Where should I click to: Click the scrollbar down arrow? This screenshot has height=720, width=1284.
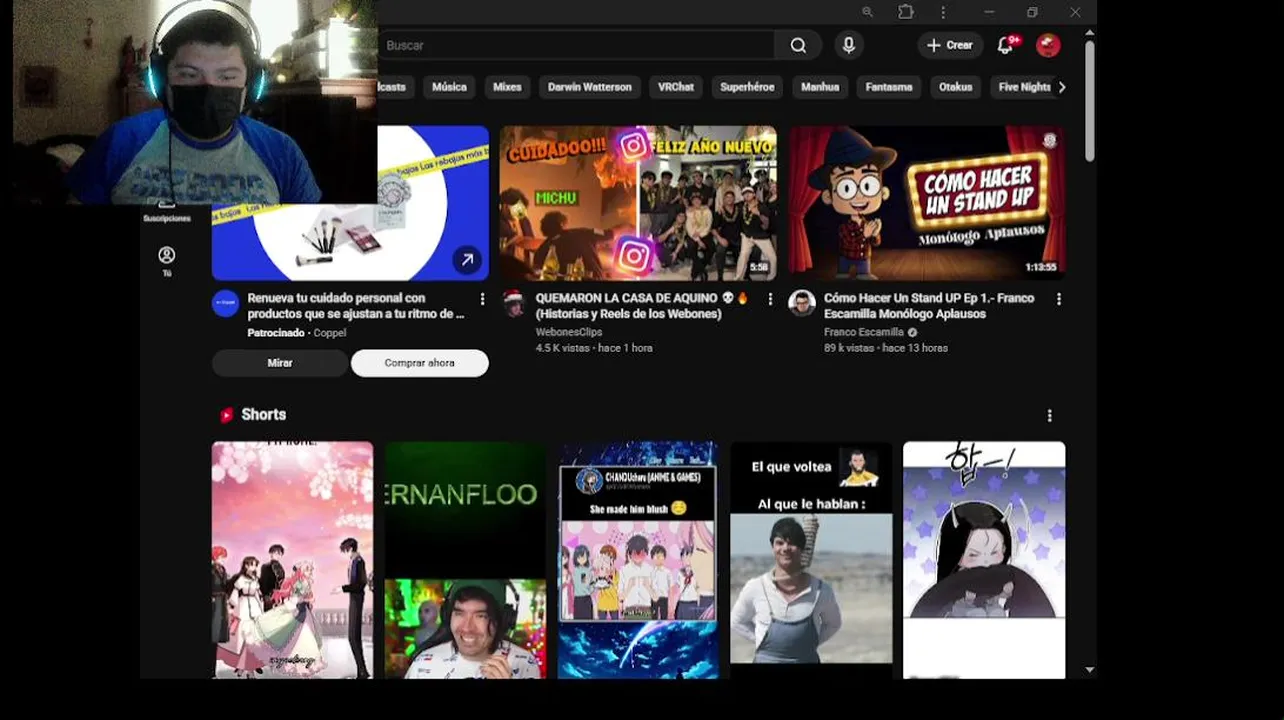(1089, 670)
